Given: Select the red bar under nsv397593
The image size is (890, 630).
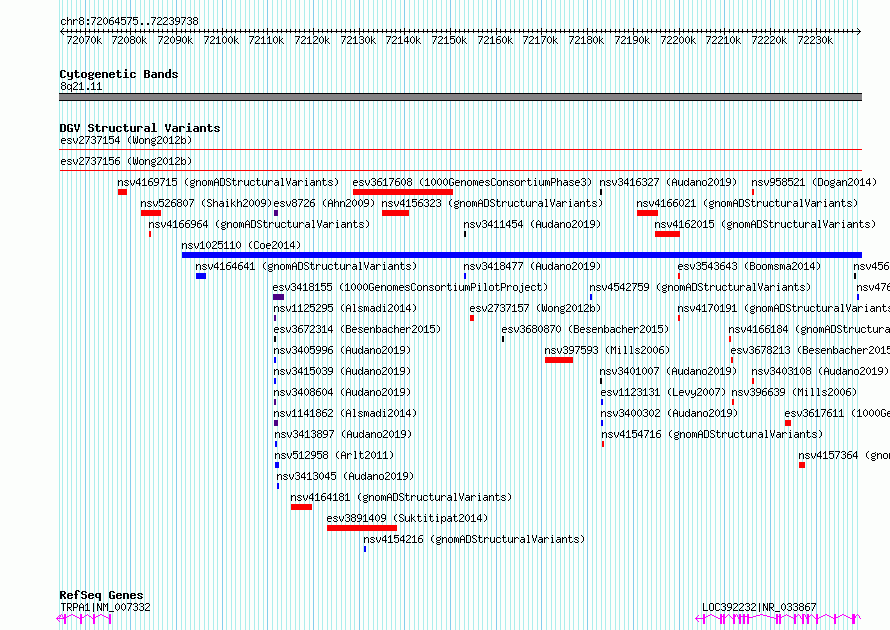Looking at the screenshot, I should pos(559,360).
